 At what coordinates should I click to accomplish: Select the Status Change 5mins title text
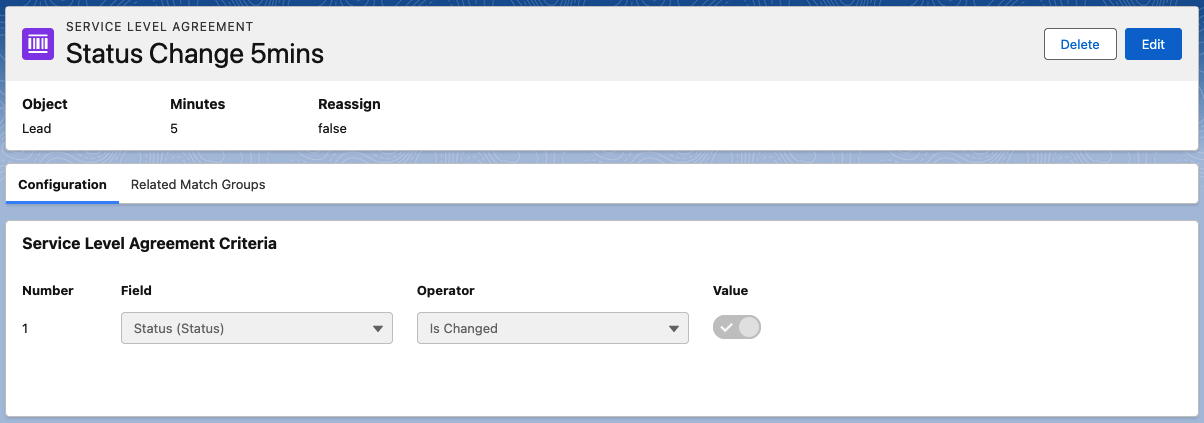point(195,54)
